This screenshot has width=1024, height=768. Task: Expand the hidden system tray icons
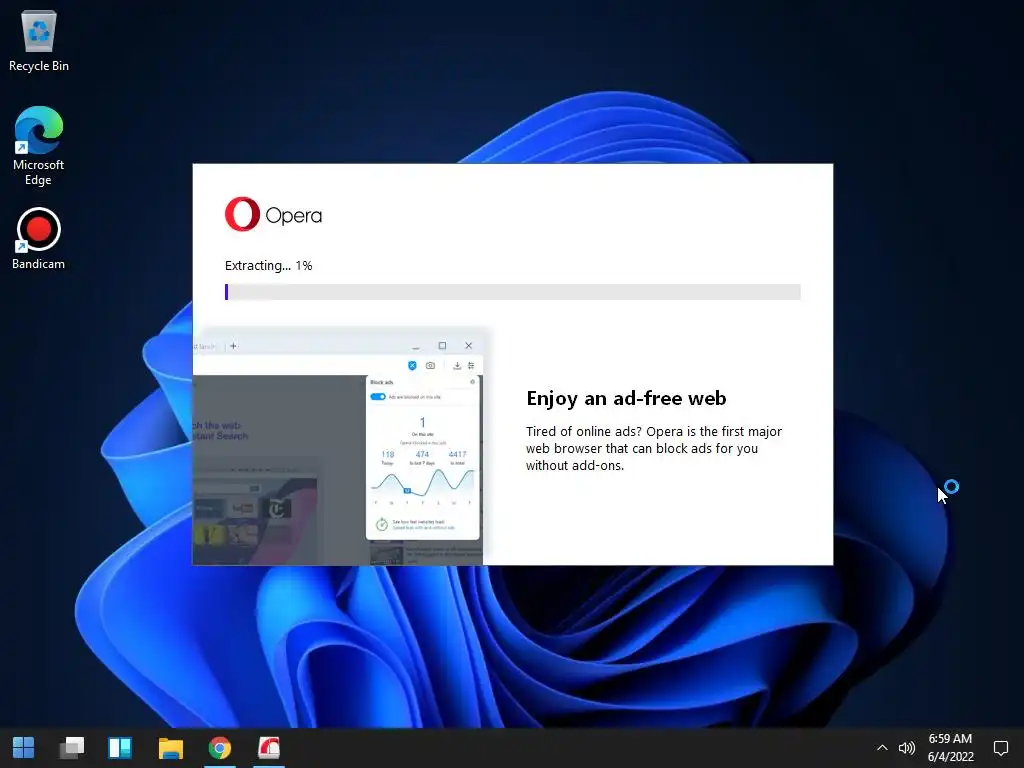882,748
